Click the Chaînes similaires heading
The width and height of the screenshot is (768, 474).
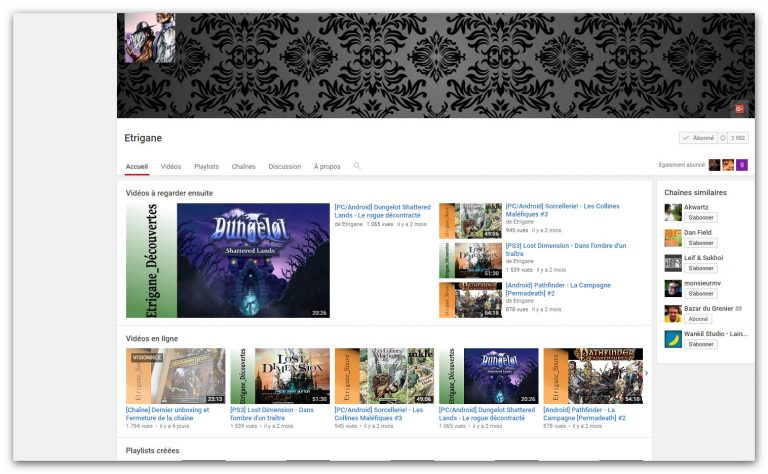695,192
